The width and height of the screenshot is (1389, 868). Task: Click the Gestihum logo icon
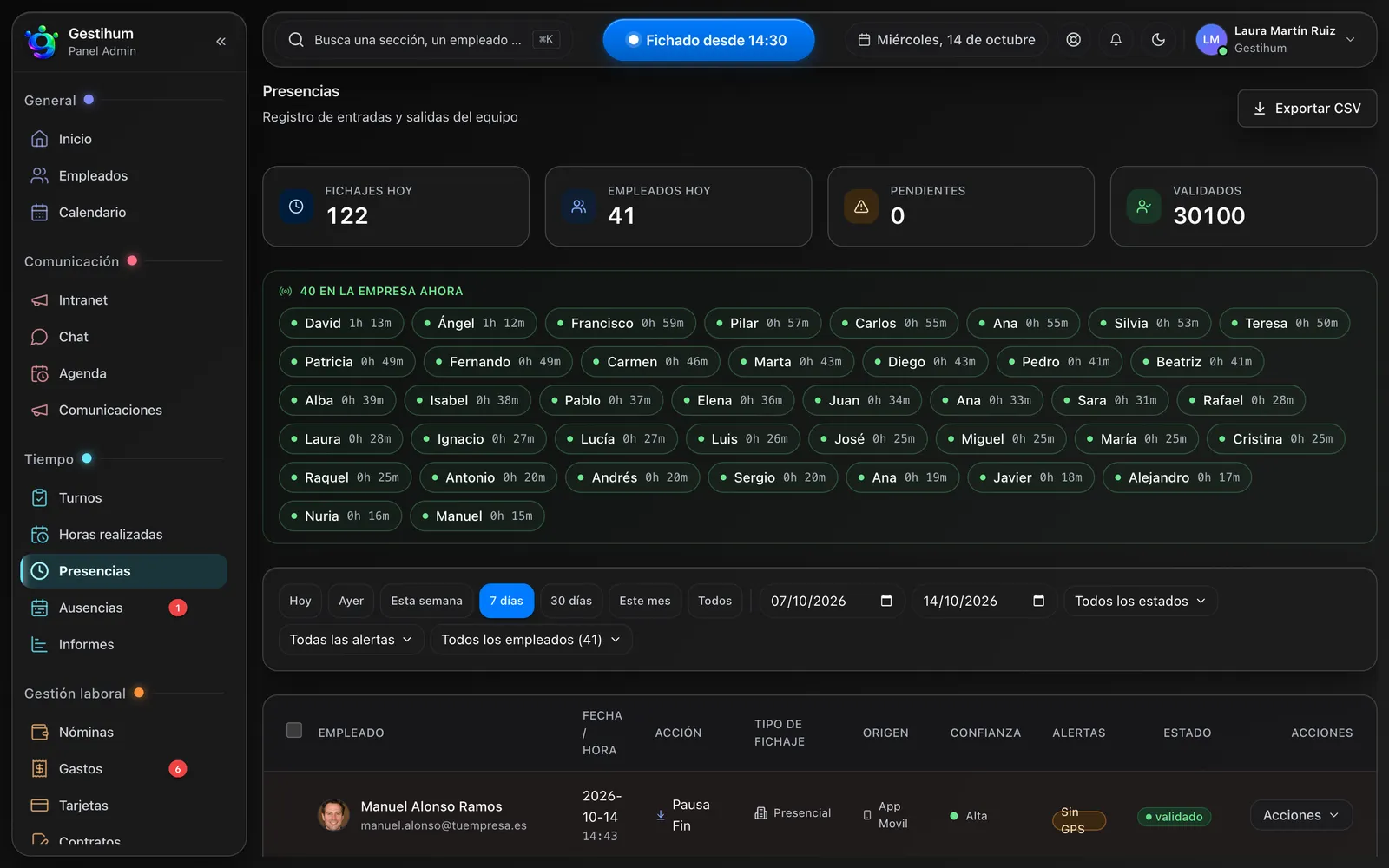[x=41, y=41]
